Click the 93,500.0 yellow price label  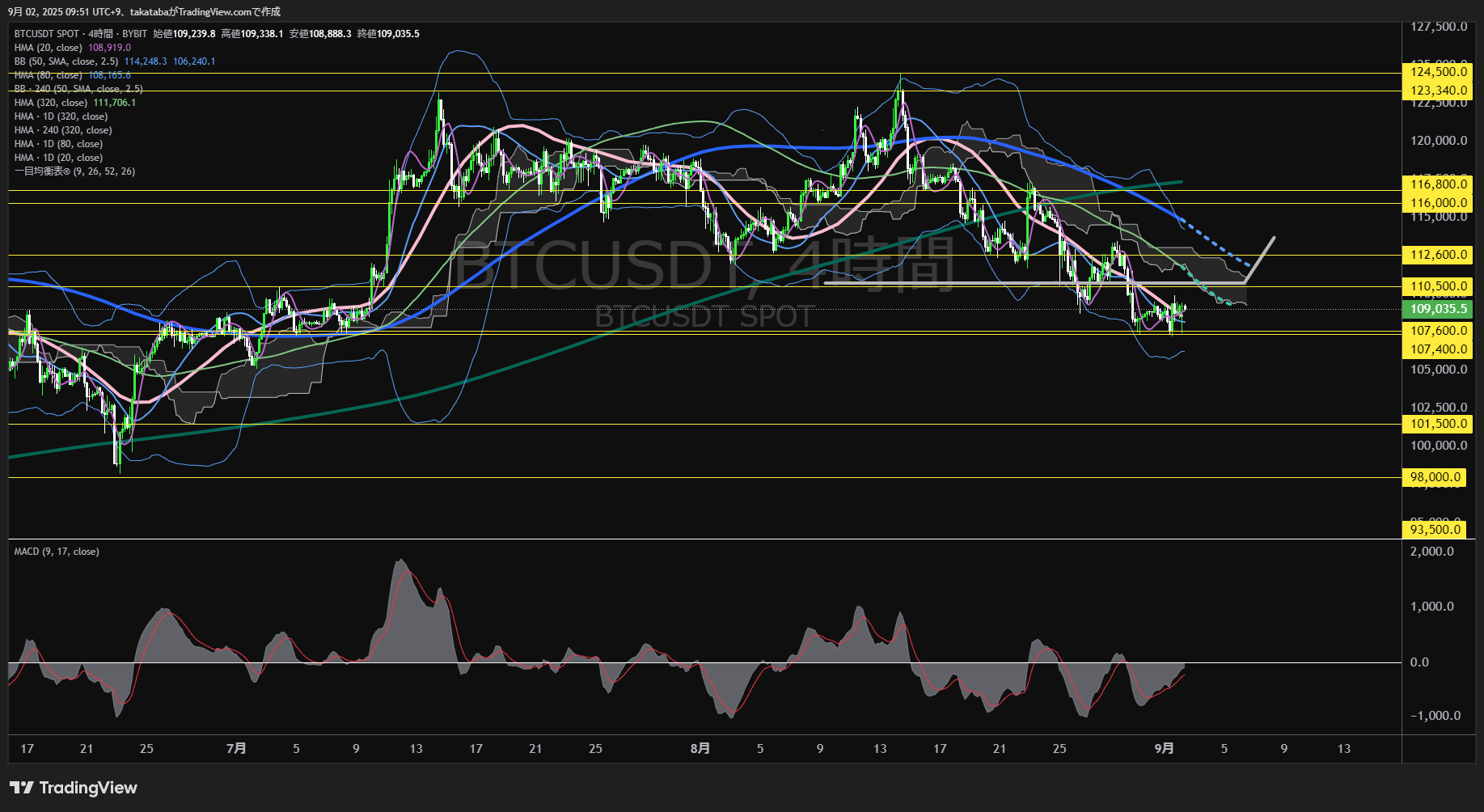[1435, 530]
